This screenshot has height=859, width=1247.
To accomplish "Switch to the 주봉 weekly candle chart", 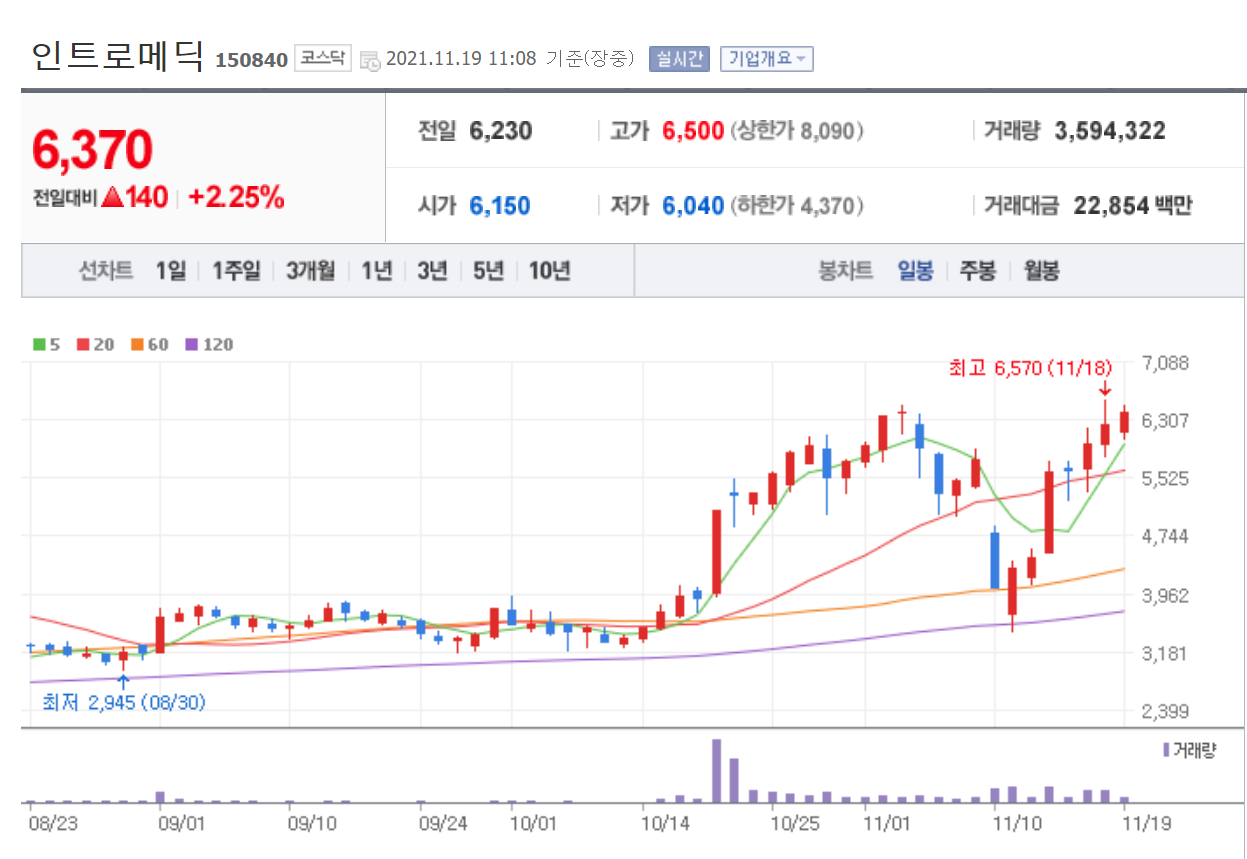I will click(978, 270).
